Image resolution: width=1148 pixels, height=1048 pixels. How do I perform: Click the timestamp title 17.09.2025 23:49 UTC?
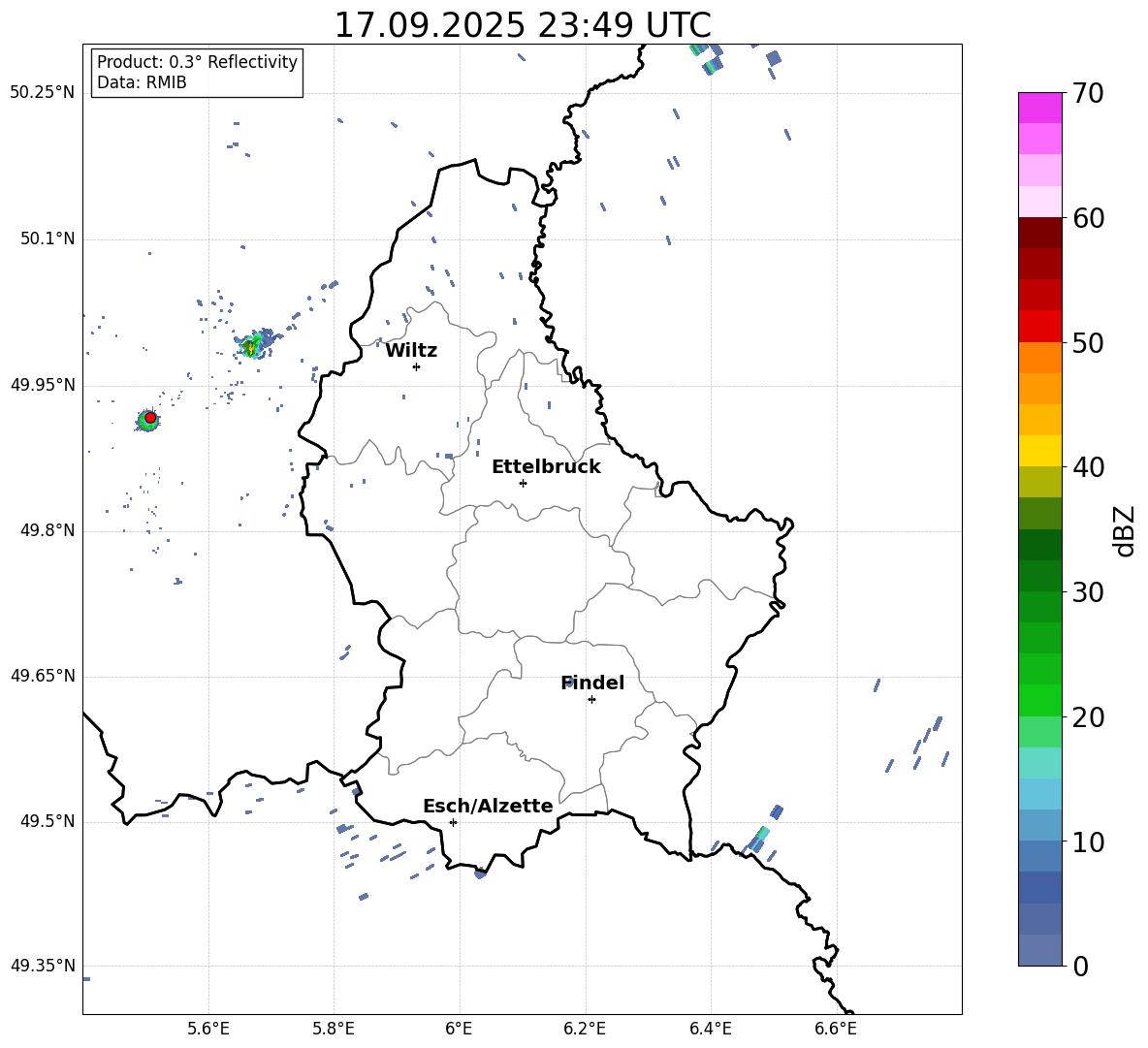[x=522, y=25]
